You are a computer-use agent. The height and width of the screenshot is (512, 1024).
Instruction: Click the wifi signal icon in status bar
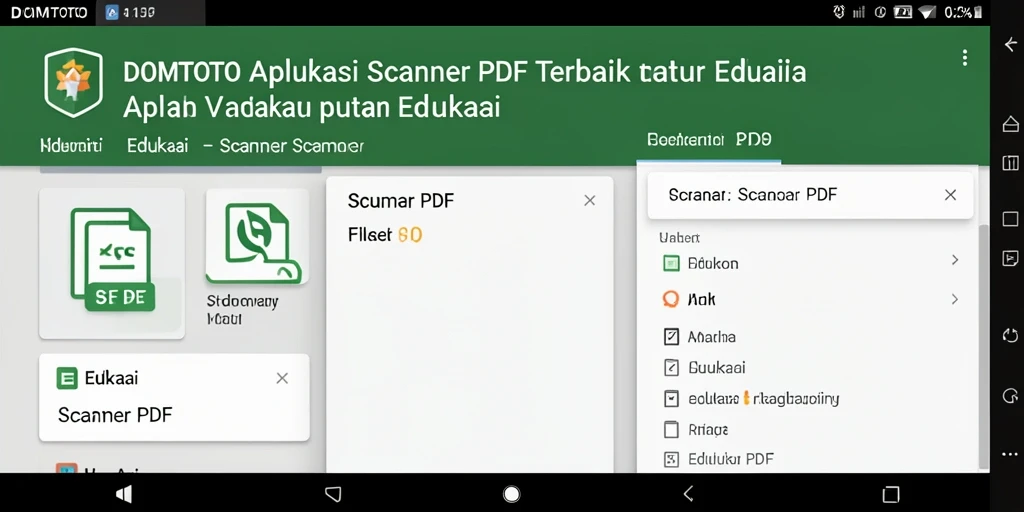pyautogui.click(x=927, y=12)
